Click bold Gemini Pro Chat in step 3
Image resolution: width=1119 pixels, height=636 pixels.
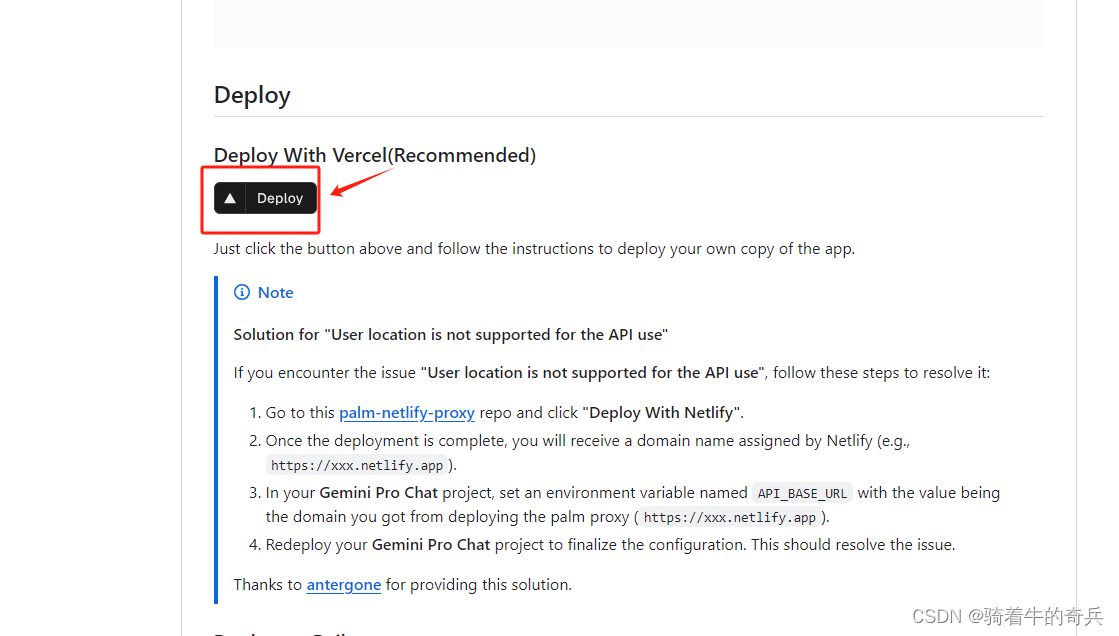pyautogui.click(x=379, y=493)
